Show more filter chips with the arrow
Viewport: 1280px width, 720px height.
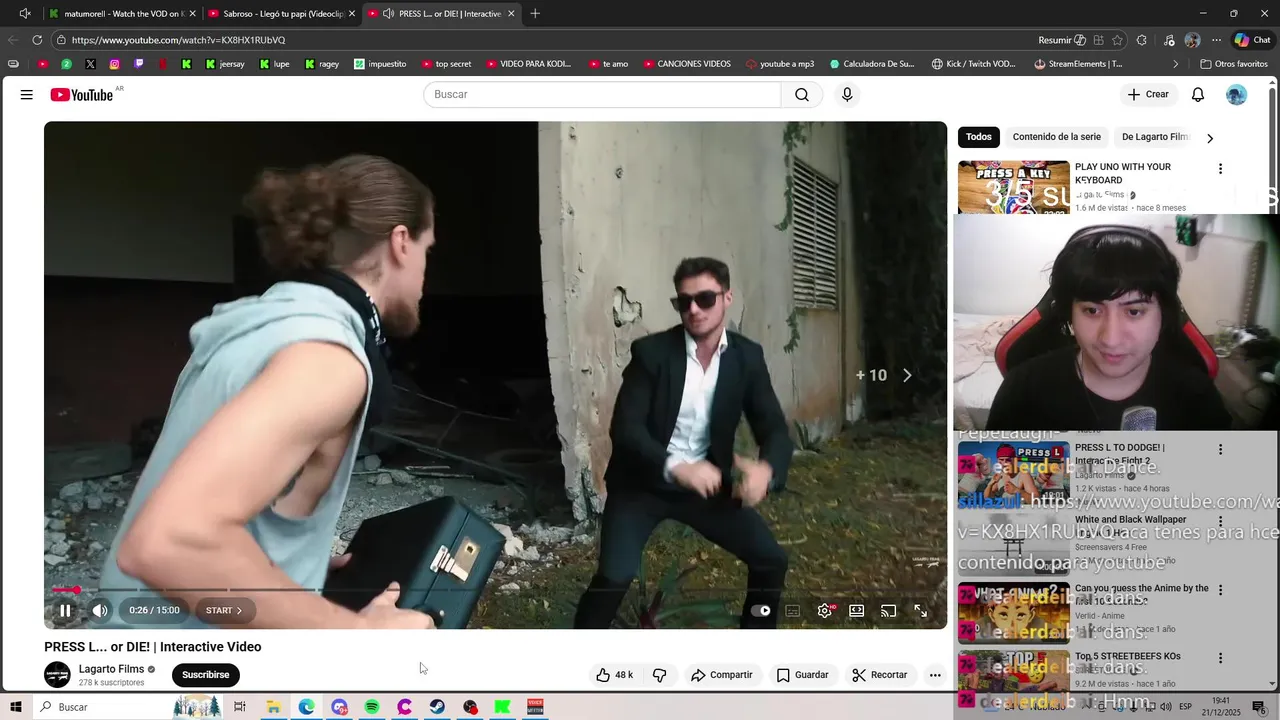click(x=1210, y=138)
